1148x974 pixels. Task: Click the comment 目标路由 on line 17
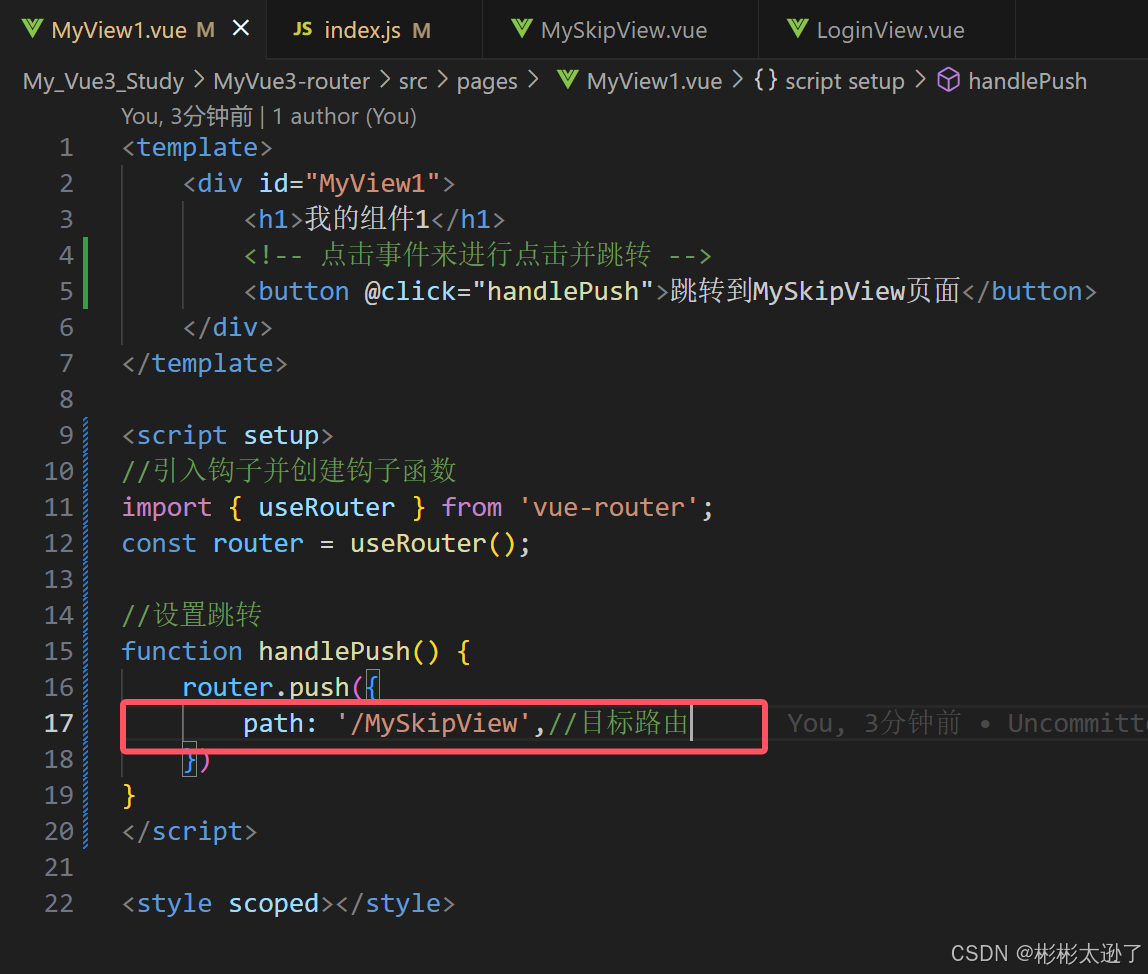click(x=619, y=723)
